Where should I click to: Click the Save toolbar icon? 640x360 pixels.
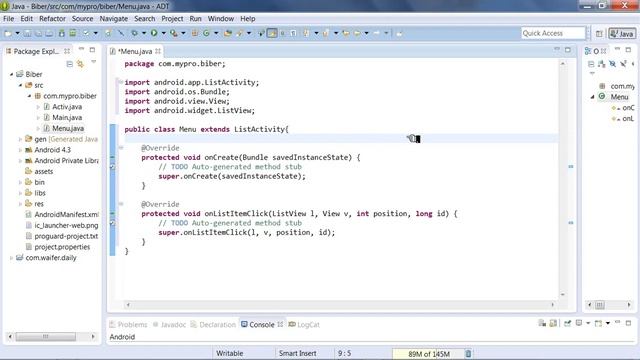[x=27, y=33]
